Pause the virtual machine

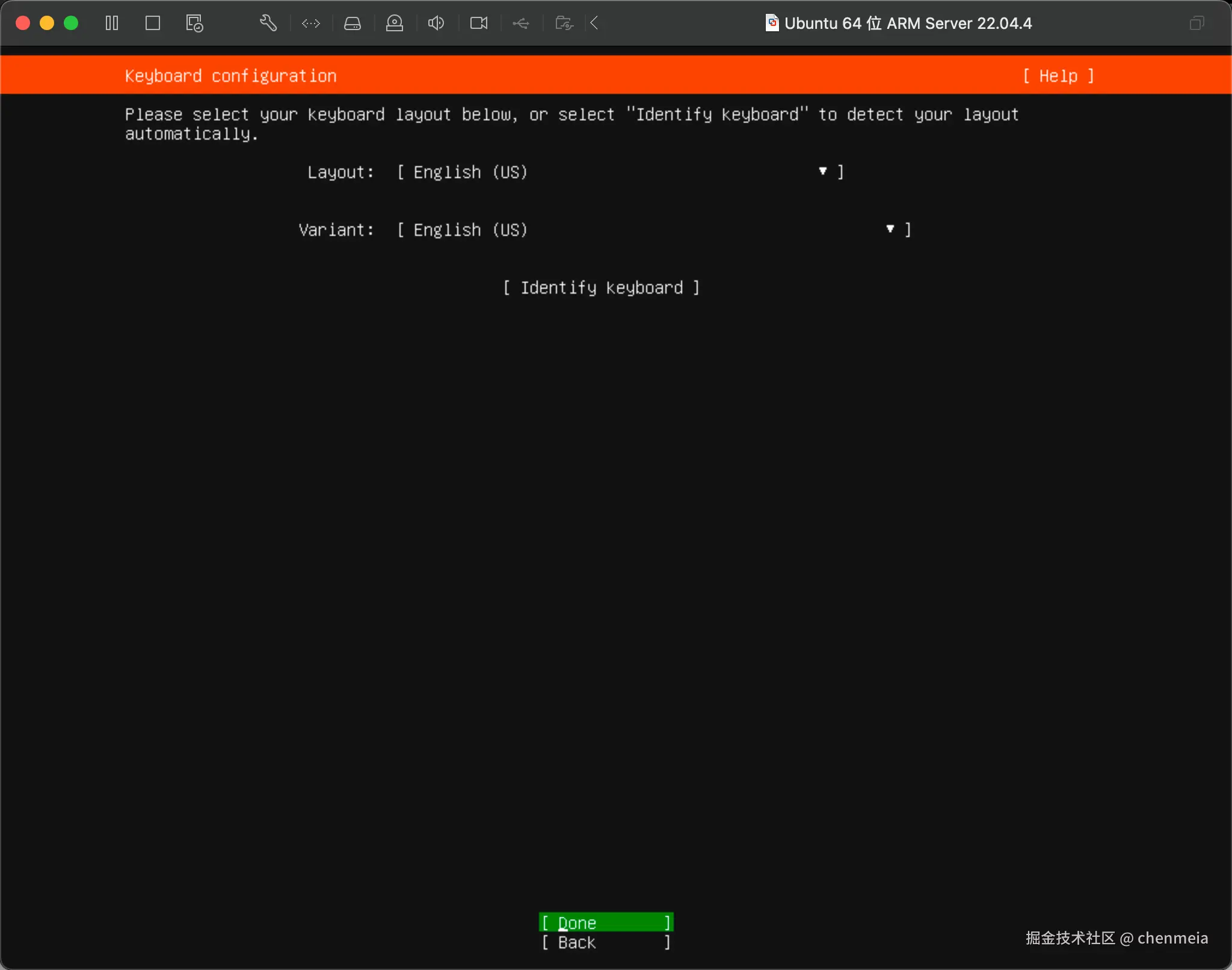click(112, 23)
